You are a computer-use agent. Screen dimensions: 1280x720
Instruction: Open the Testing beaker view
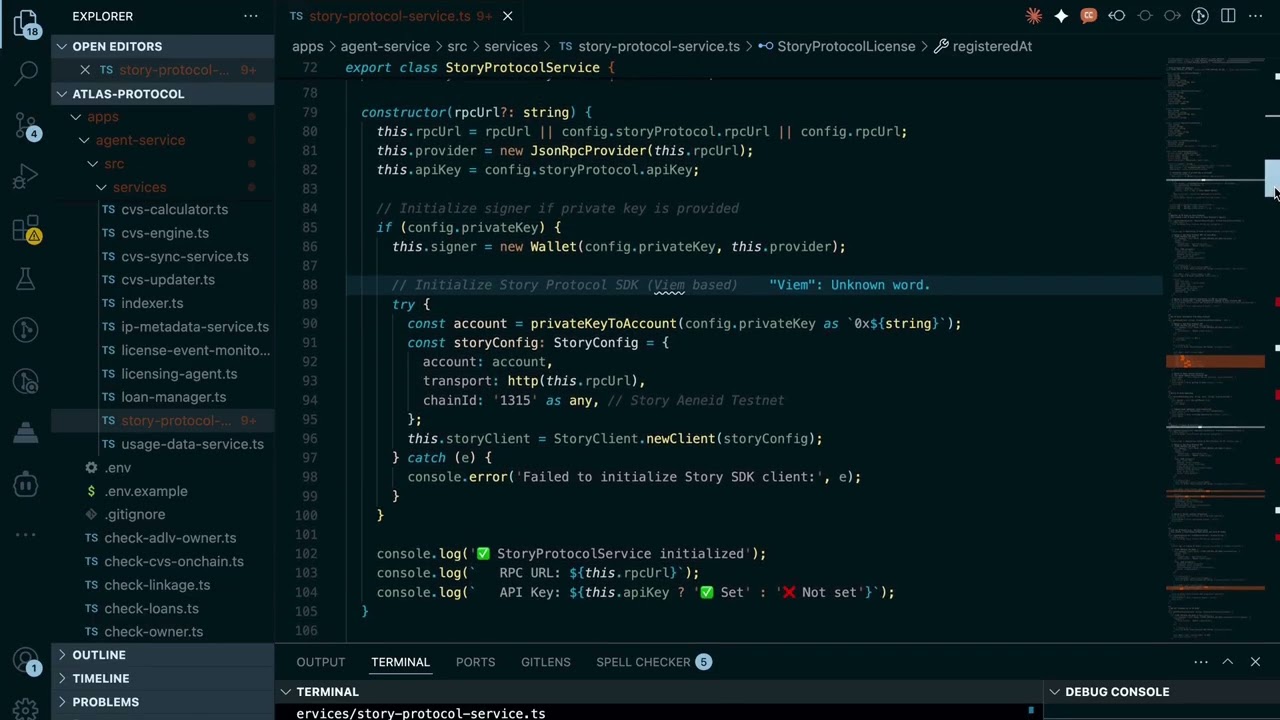pos(26,279)
